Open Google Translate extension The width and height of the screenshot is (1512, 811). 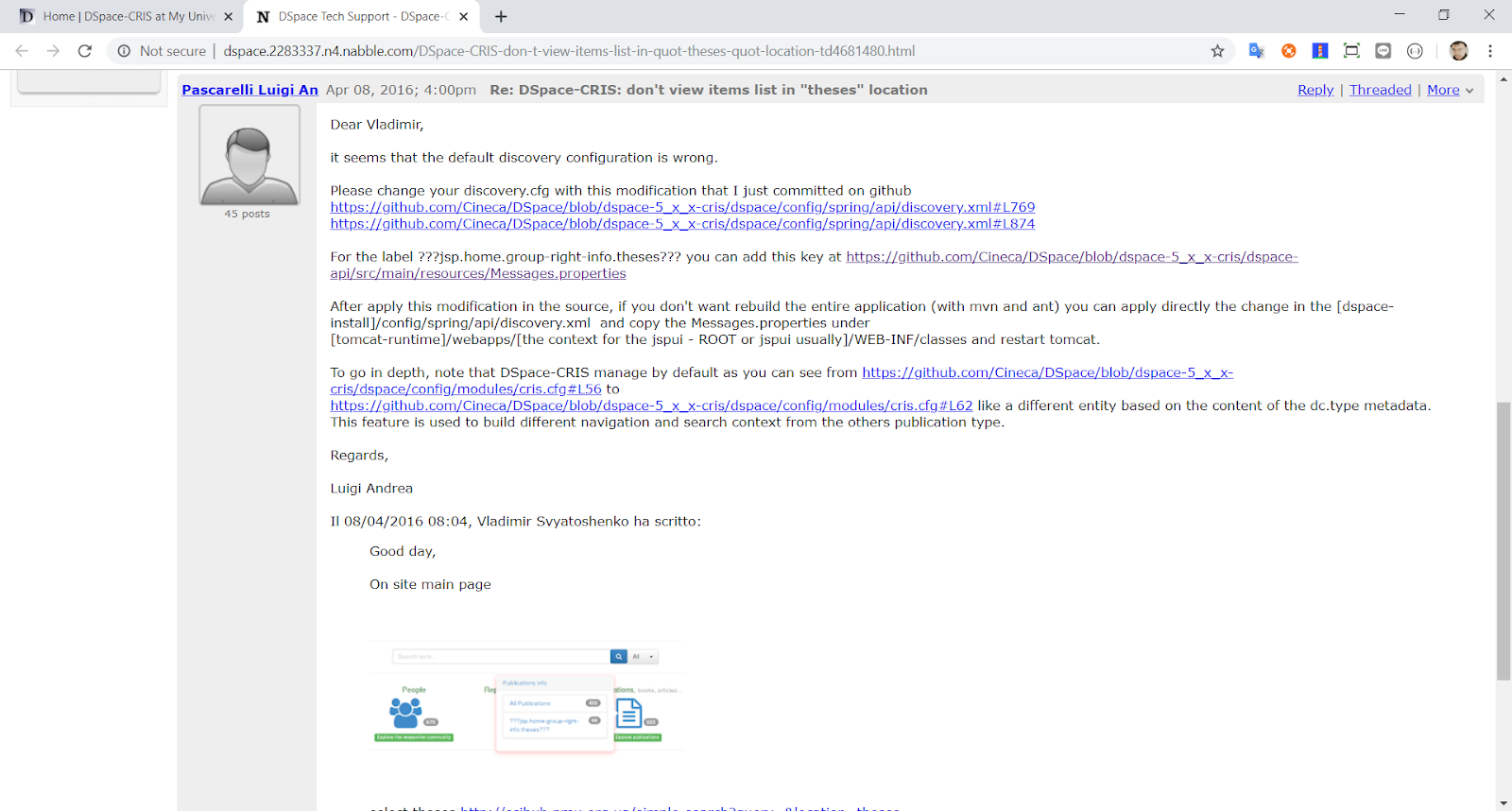coord(1256,51)
